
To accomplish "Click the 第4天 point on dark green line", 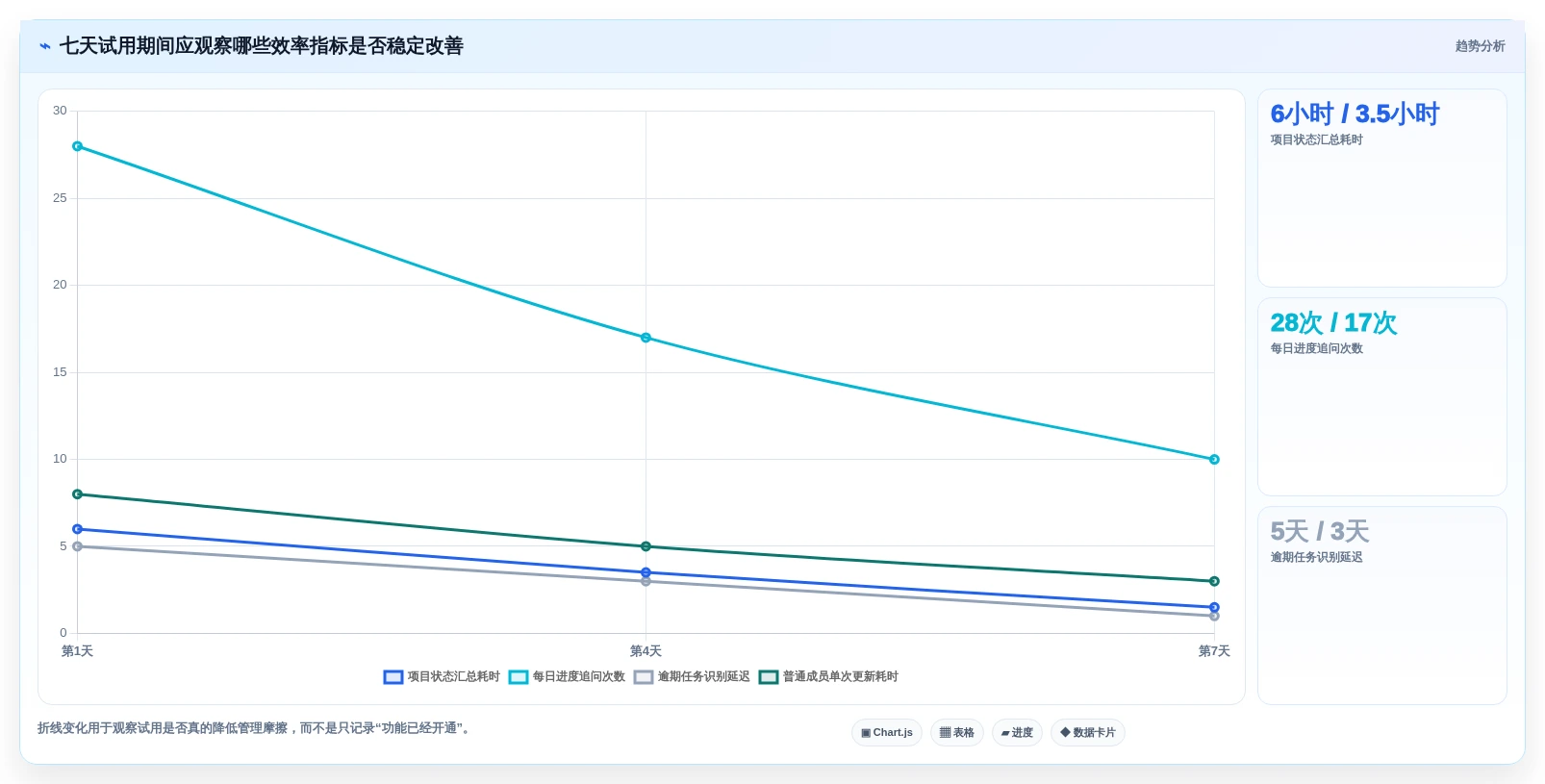I will pos(646,546).
